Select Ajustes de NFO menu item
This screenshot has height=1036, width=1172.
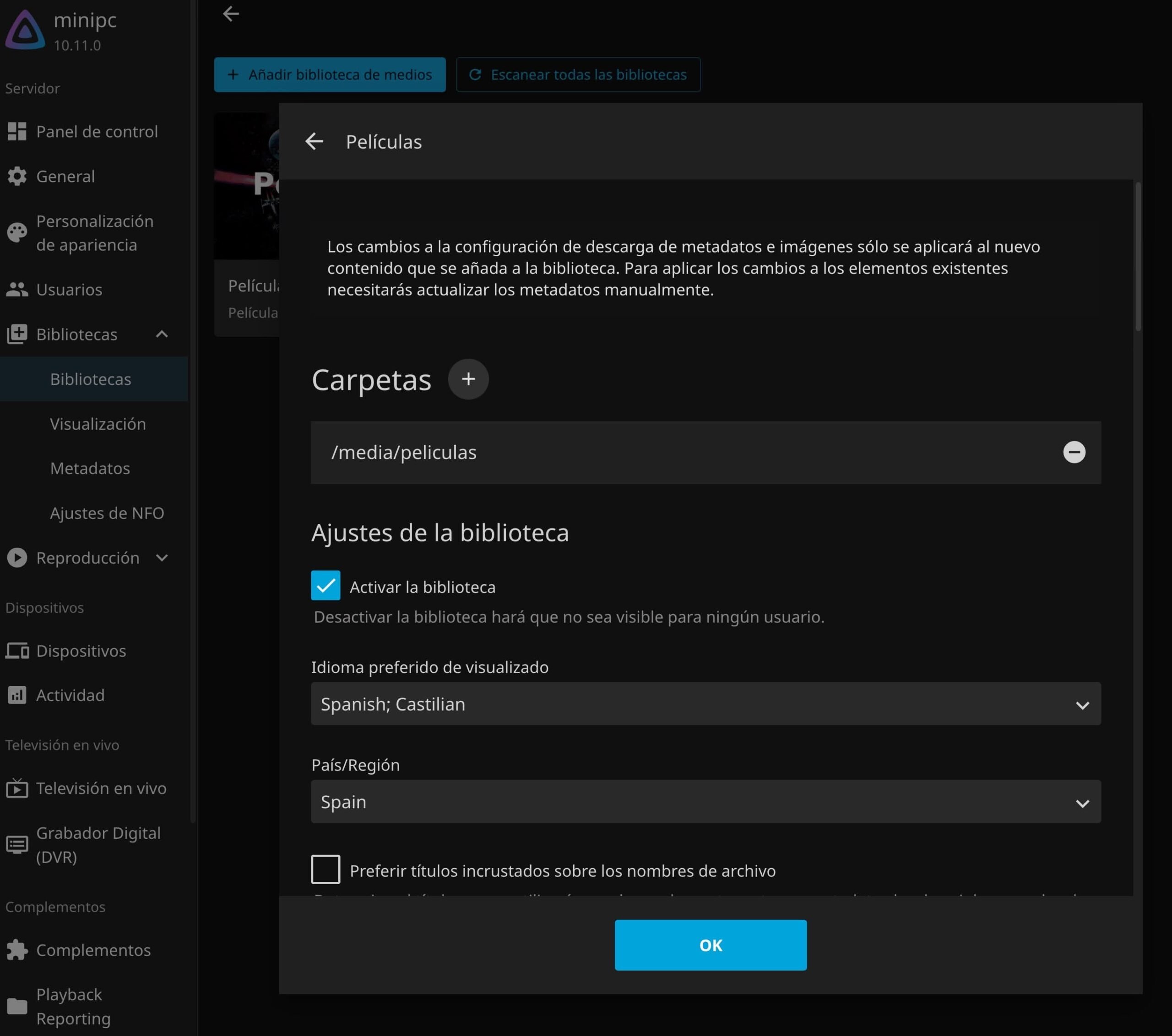(x=107, y=513)
